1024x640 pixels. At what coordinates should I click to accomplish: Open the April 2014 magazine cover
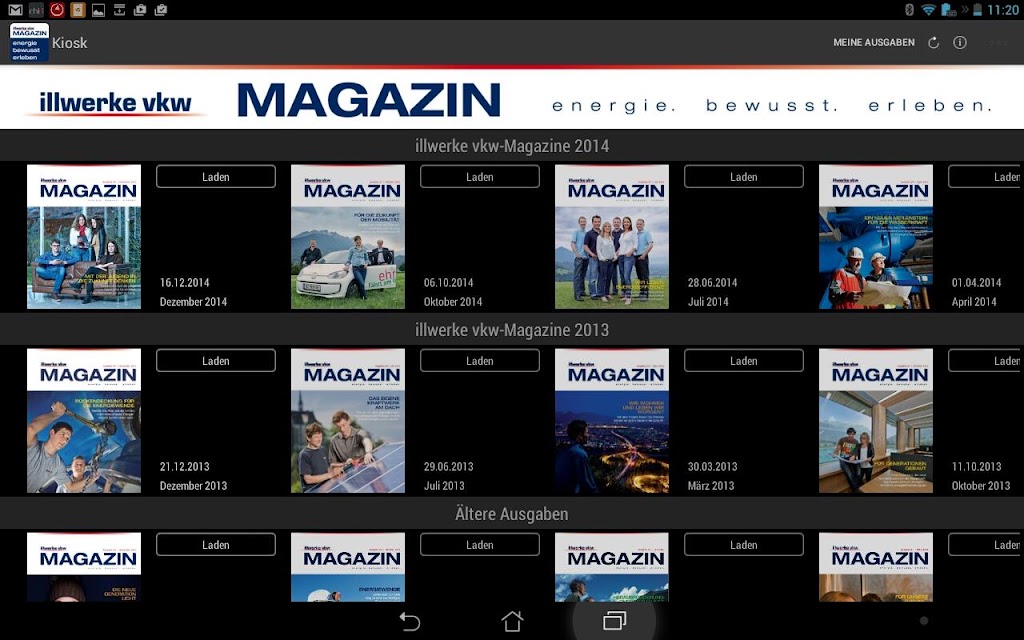[876, 236]
